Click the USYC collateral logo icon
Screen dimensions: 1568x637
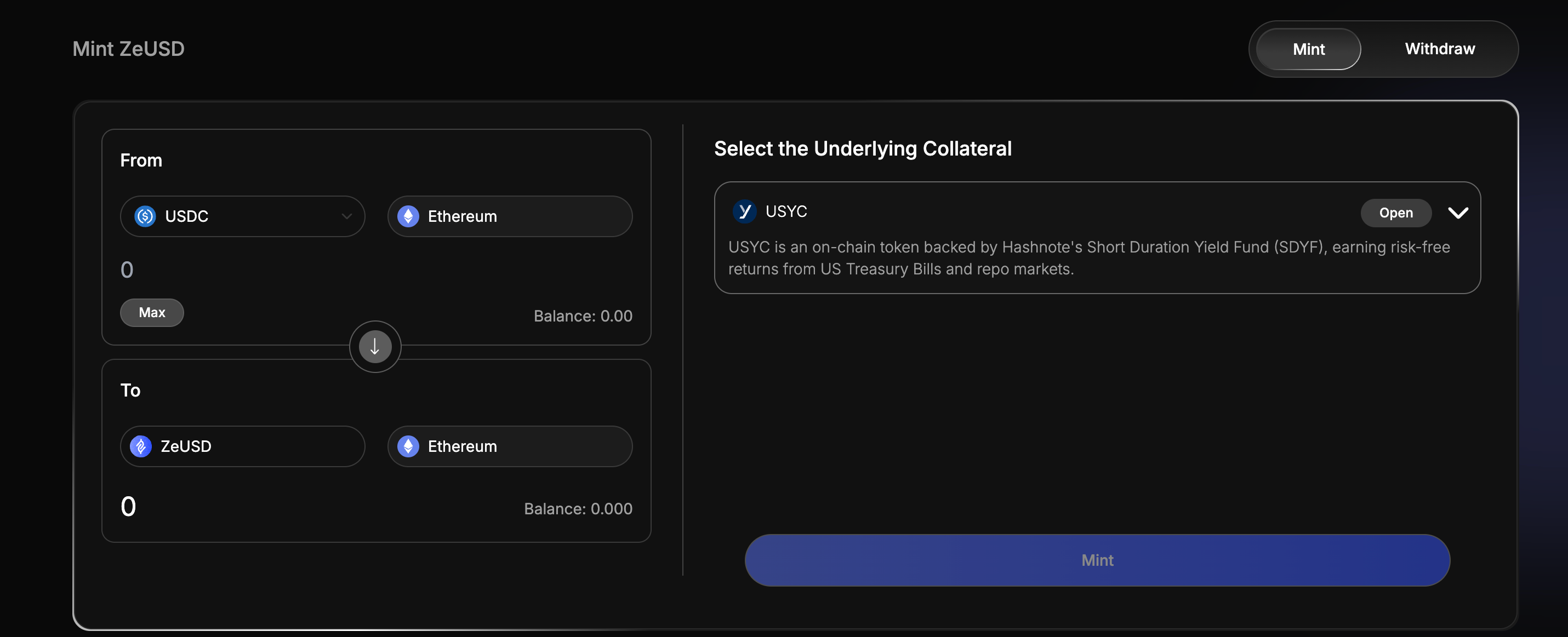(744, 211)
